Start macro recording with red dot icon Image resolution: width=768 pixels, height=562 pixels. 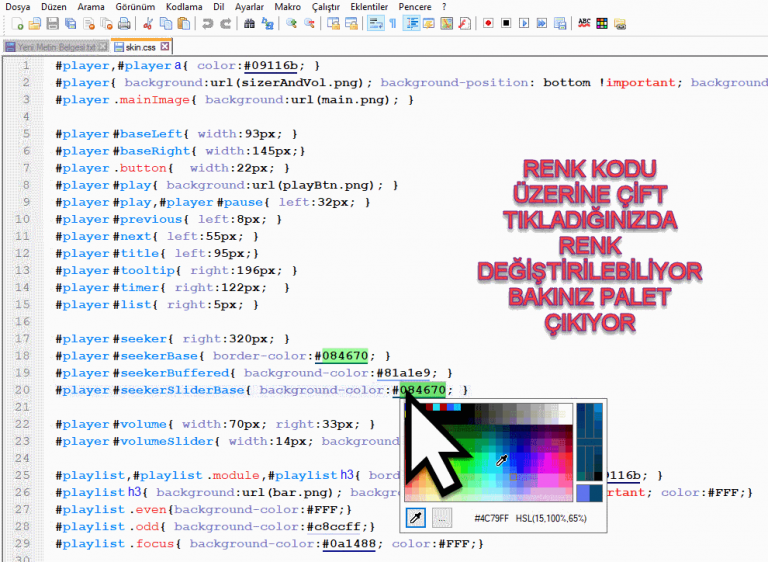coord(488,23)
